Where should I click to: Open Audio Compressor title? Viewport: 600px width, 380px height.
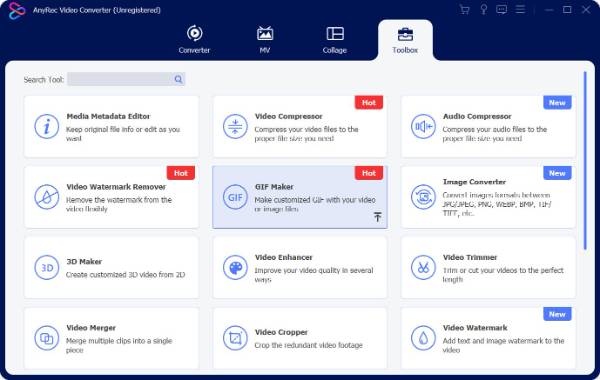(x=477, y=116)
